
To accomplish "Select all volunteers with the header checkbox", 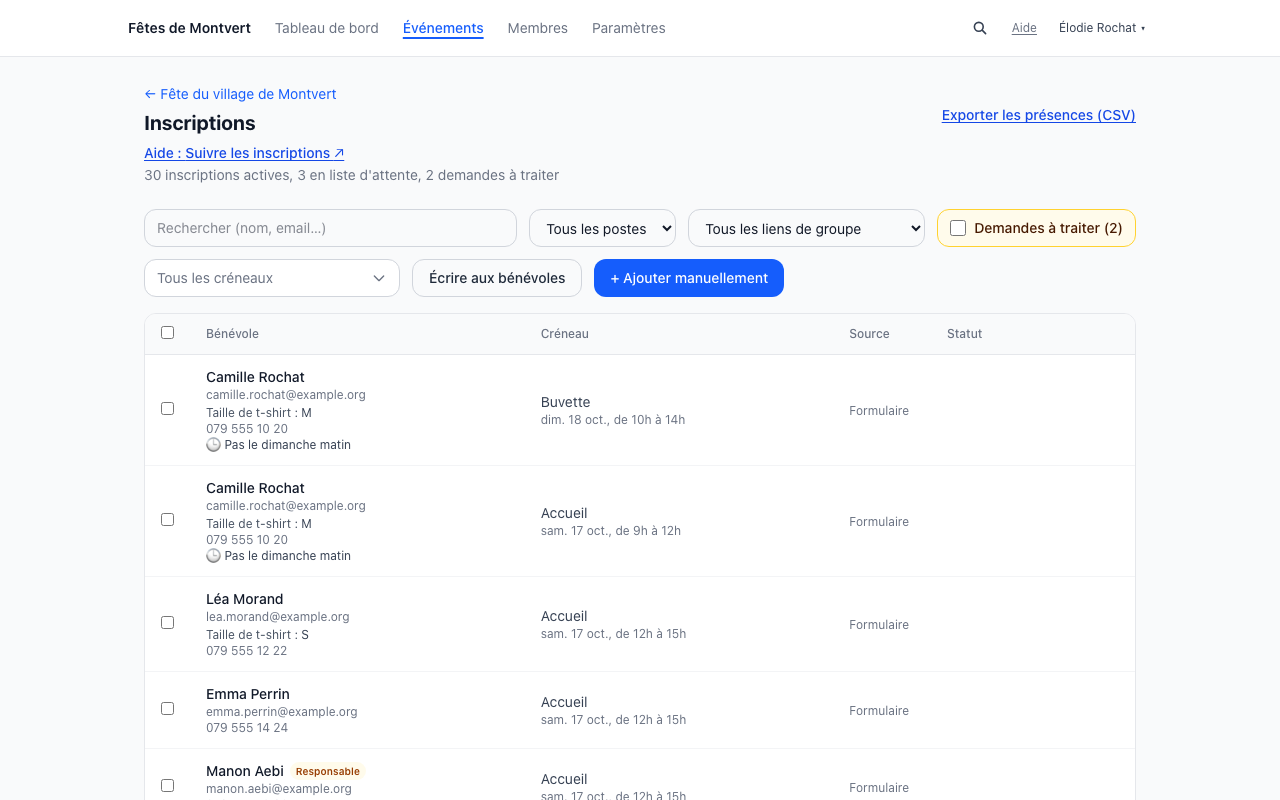I will (167, 333).
